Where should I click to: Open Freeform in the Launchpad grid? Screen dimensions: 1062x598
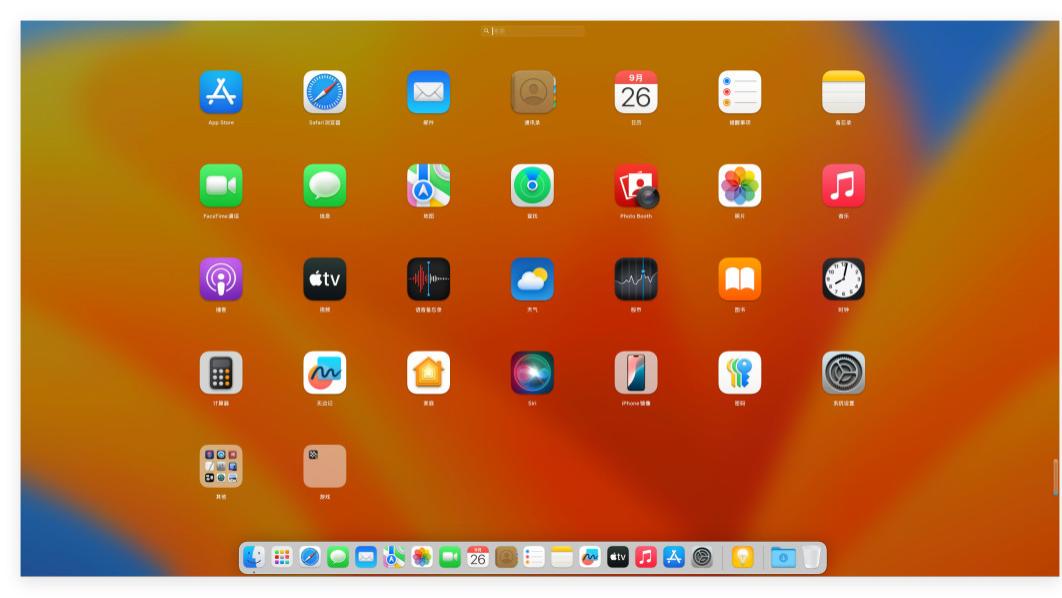324,372
